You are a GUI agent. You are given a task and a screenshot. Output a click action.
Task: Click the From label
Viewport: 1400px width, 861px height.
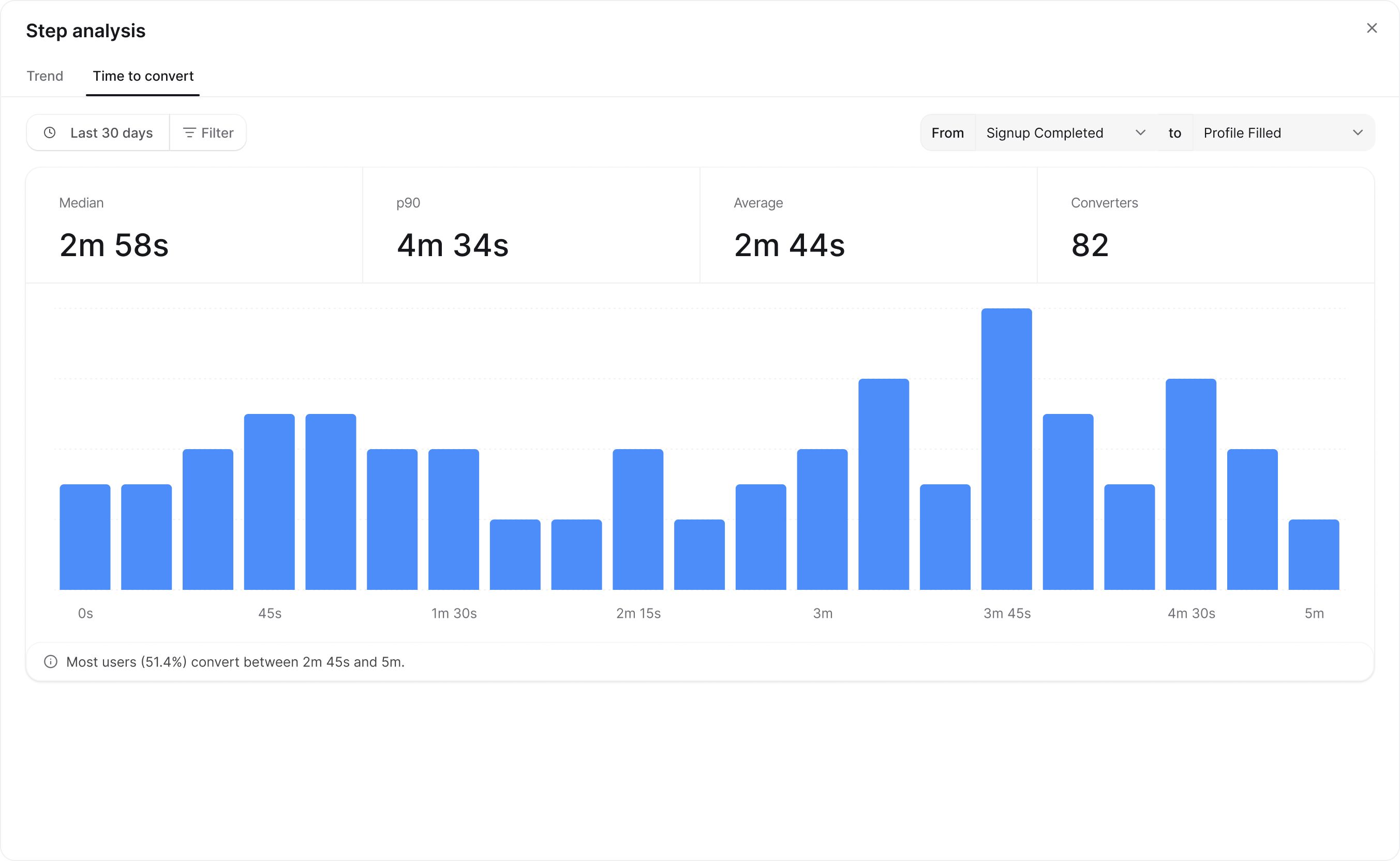pos(947,132)
